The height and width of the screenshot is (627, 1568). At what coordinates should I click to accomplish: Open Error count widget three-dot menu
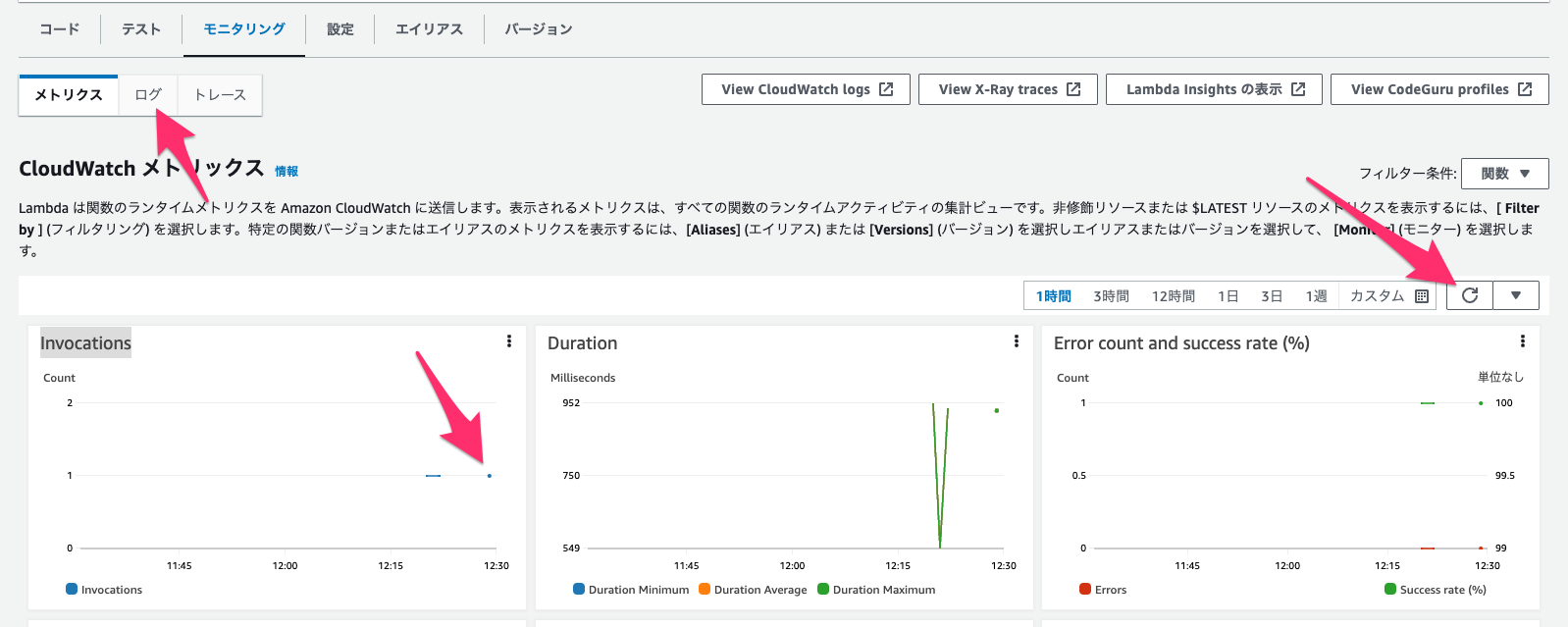(x=1523, y=341)
